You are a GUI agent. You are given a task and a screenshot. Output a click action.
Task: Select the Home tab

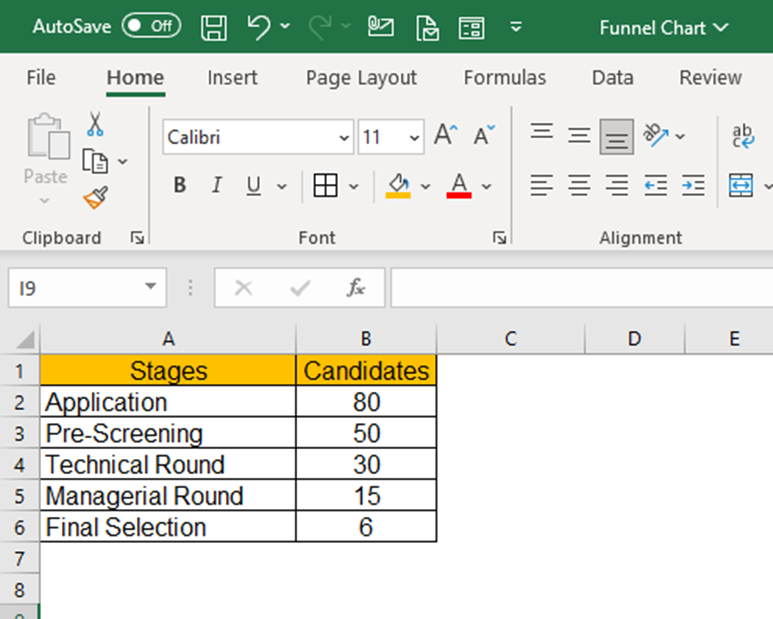(x=135, y=78)
